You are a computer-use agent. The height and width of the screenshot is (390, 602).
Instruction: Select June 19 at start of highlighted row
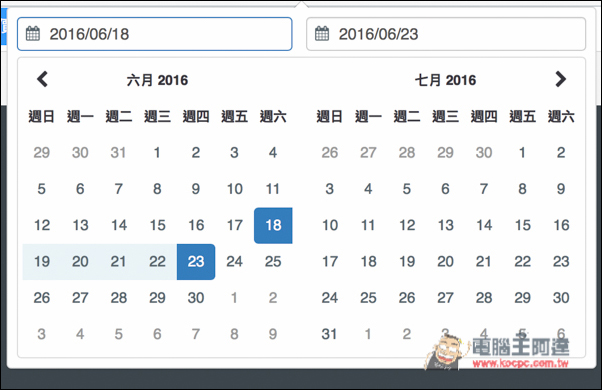[41, 262]
